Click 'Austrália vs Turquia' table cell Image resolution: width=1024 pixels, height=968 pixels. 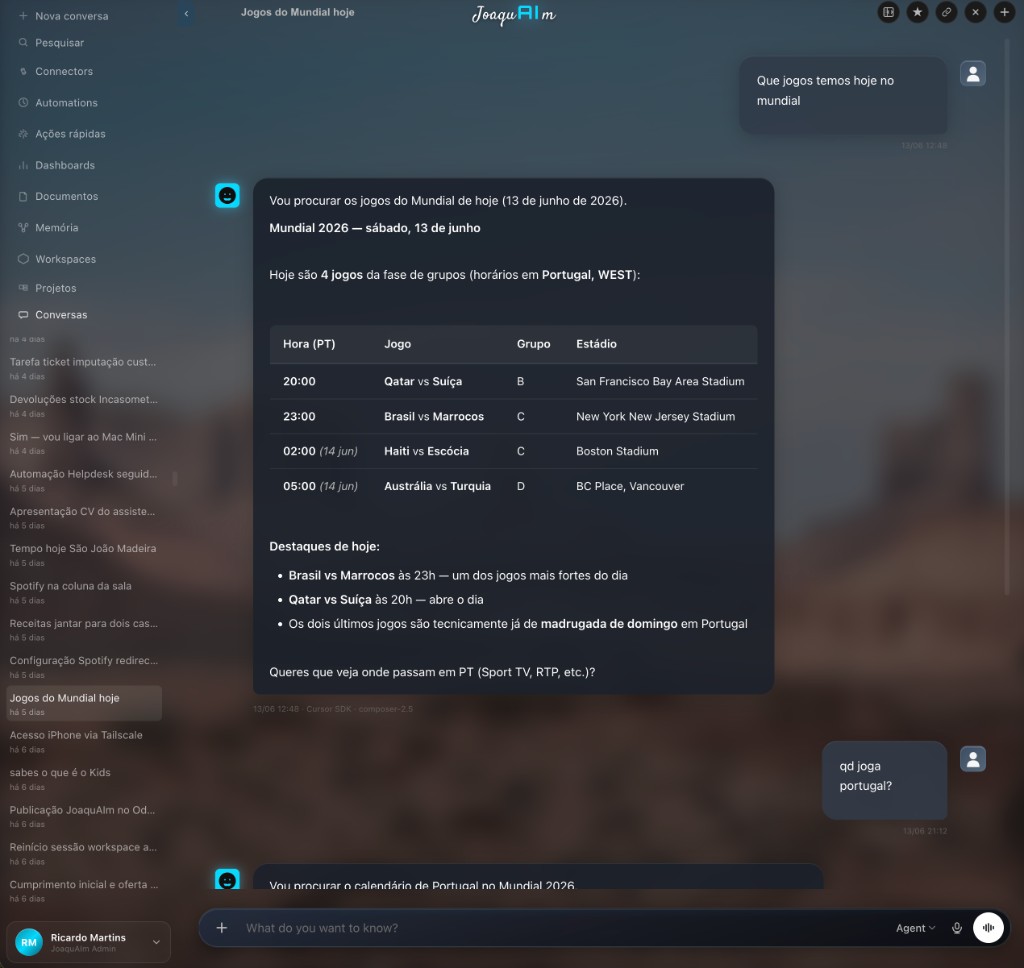[437, 486]
